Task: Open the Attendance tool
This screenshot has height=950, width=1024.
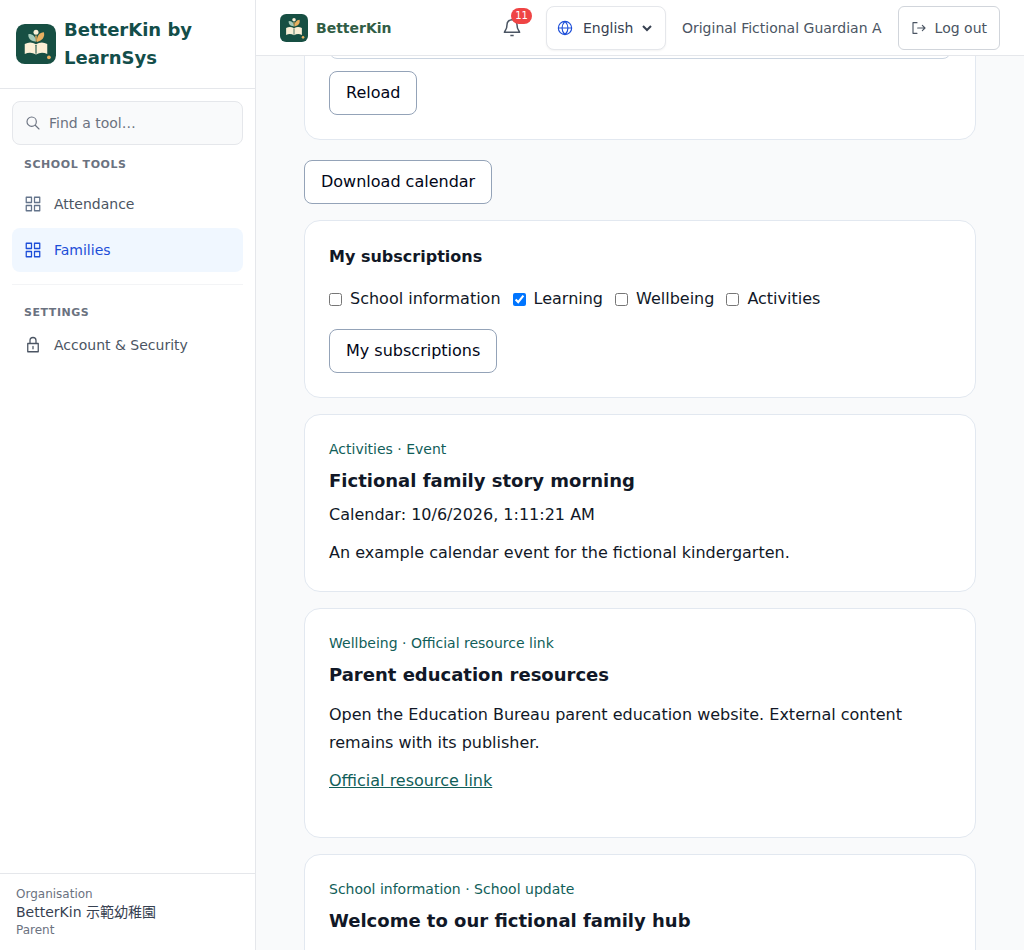Action: point(127,204)
